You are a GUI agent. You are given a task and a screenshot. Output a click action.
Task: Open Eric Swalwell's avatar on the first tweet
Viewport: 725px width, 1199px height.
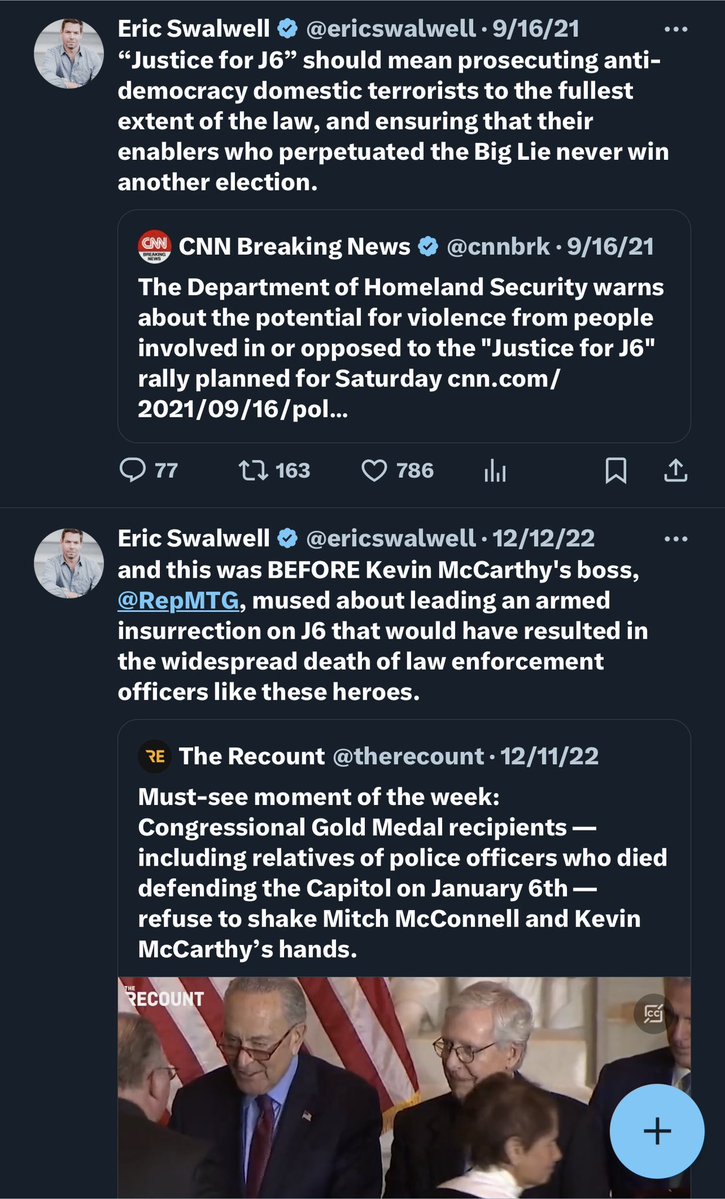pos(69,52)
